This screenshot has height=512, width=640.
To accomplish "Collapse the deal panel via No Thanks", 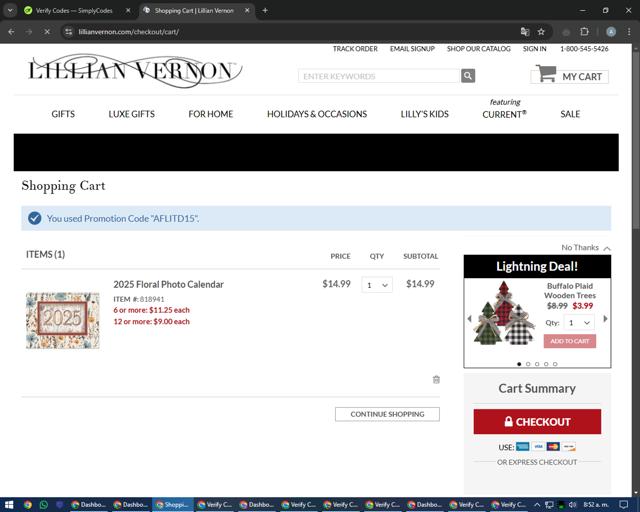I will point(586,247).
